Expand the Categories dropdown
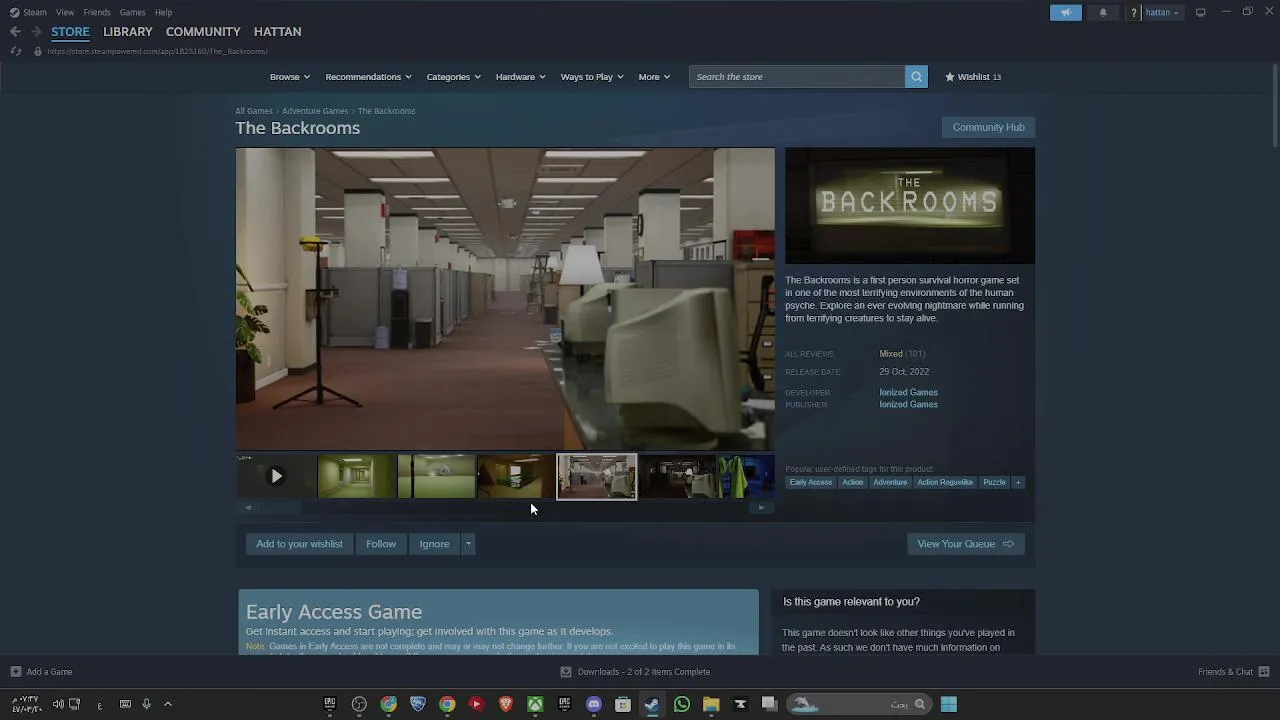1280x720 pixels. pyautogui.click(x=454, y=77)
